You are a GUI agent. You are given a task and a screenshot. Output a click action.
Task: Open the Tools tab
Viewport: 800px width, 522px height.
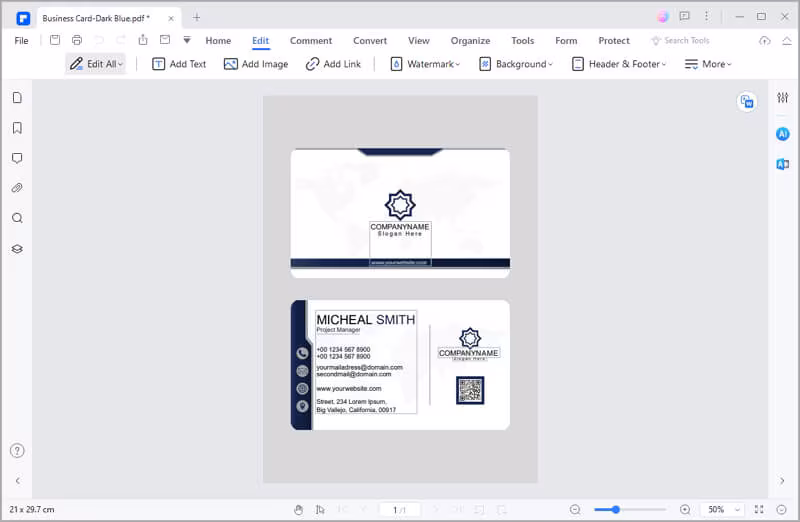pyautogui.click(x=522, y=40)
